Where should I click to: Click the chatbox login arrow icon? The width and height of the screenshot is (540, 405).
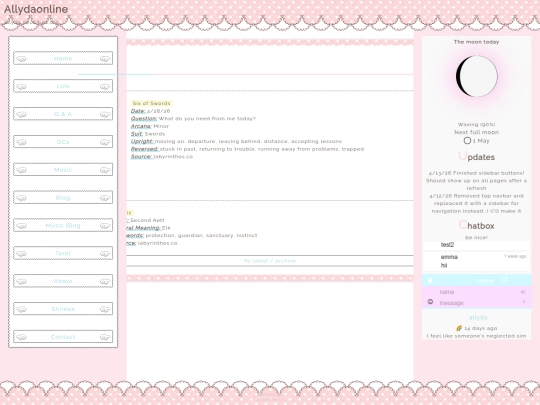(x=523, y=292)
